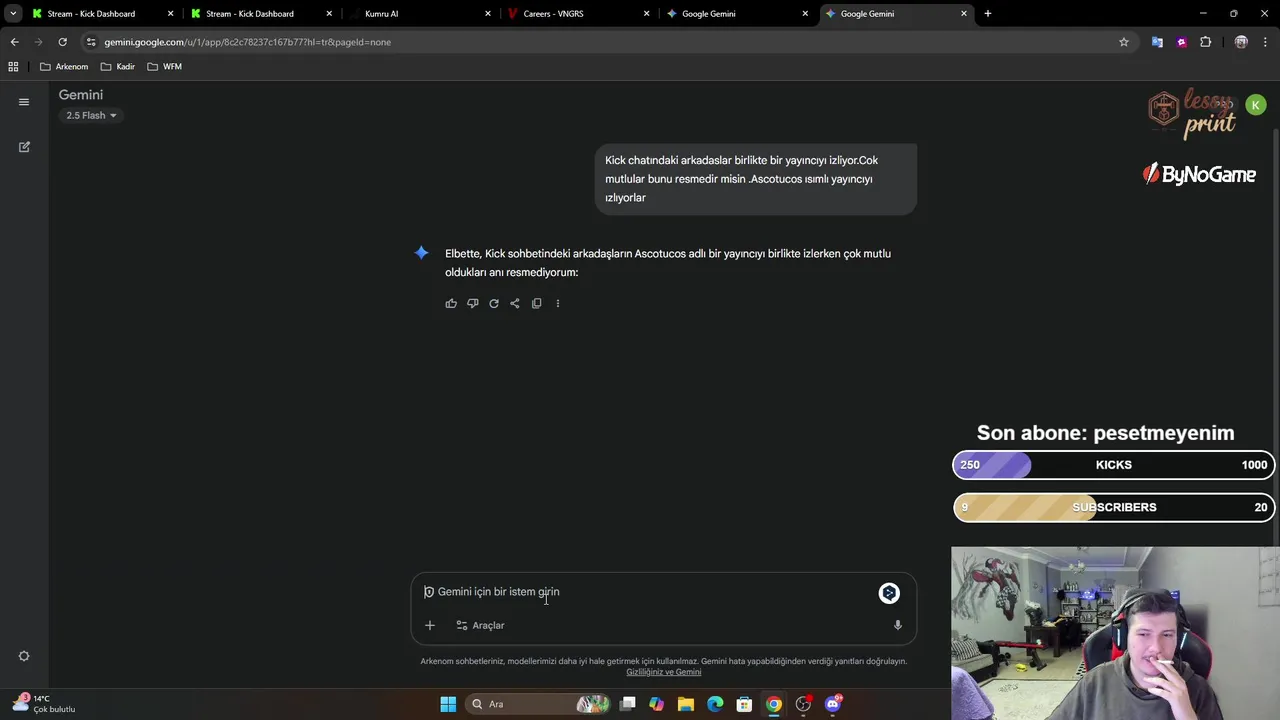
Task: Click the user prompt message bubble
Action: click(x=755, y=179)
